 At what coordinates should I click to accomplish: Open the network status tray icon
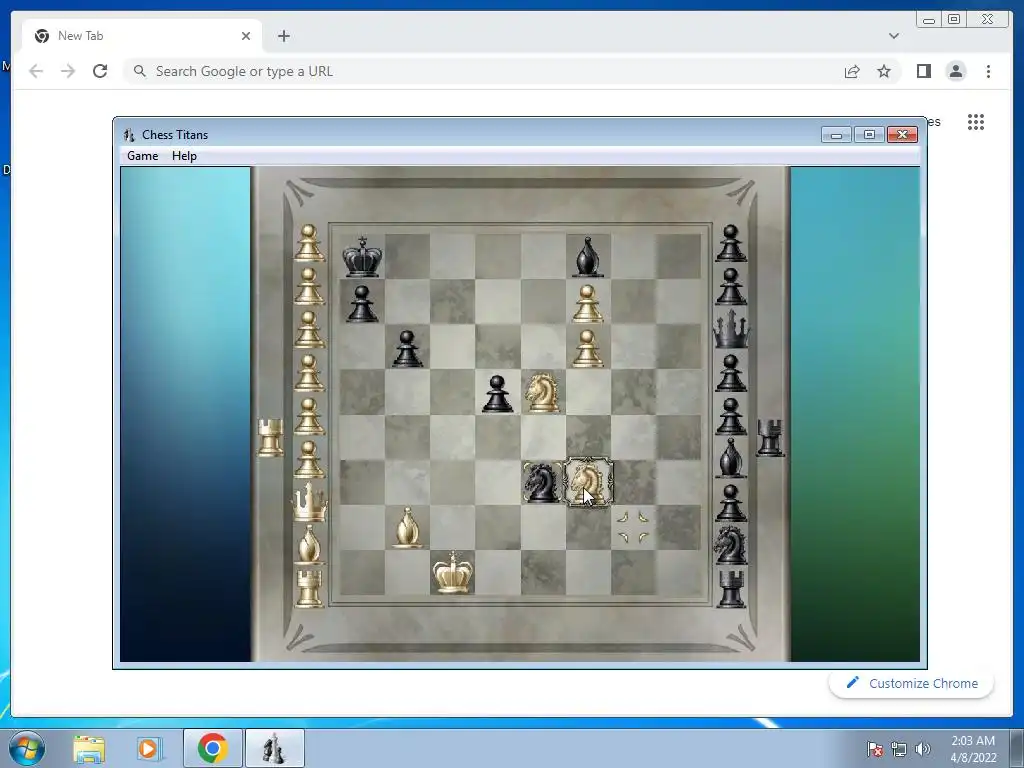(x=899, y=749)
